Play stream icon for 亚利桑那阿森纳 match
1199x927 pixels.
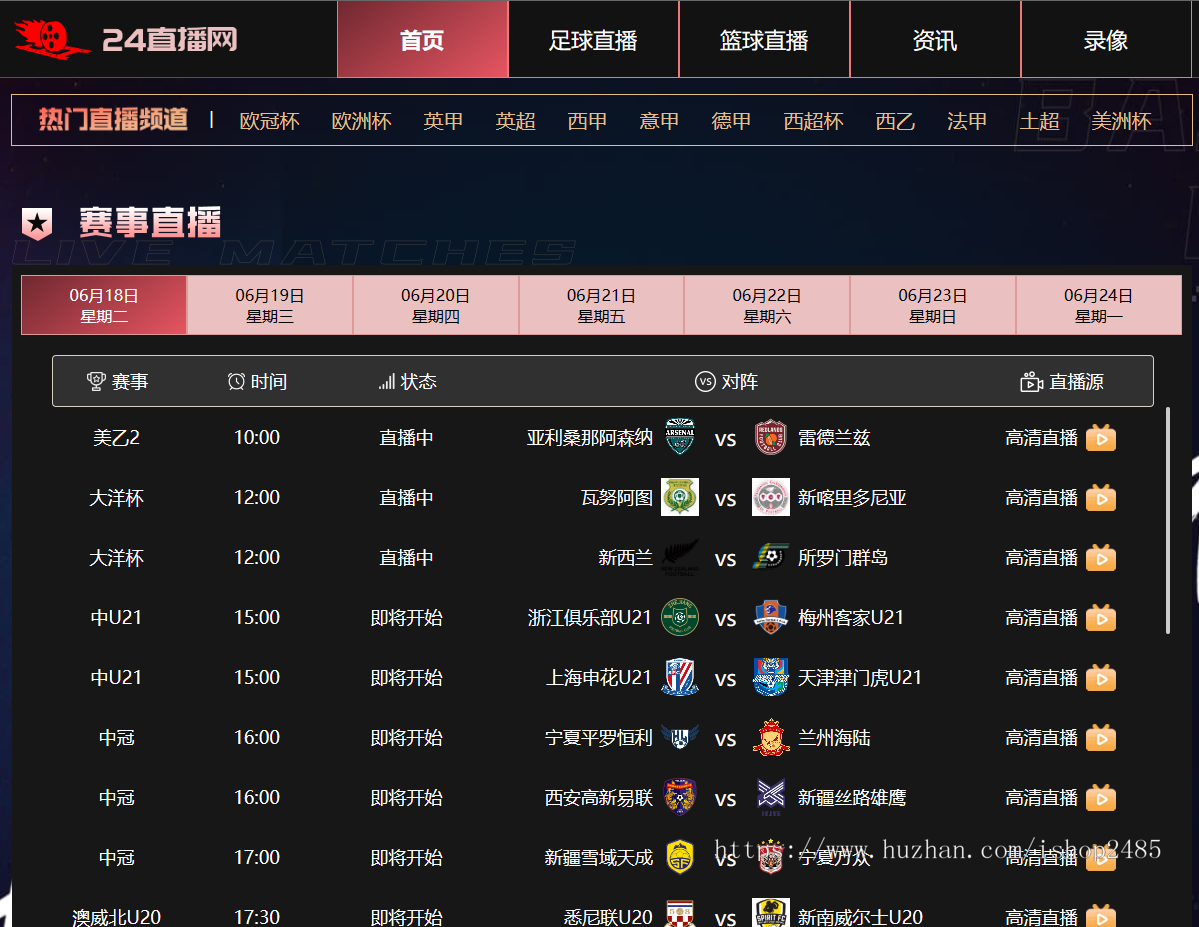1101,437
